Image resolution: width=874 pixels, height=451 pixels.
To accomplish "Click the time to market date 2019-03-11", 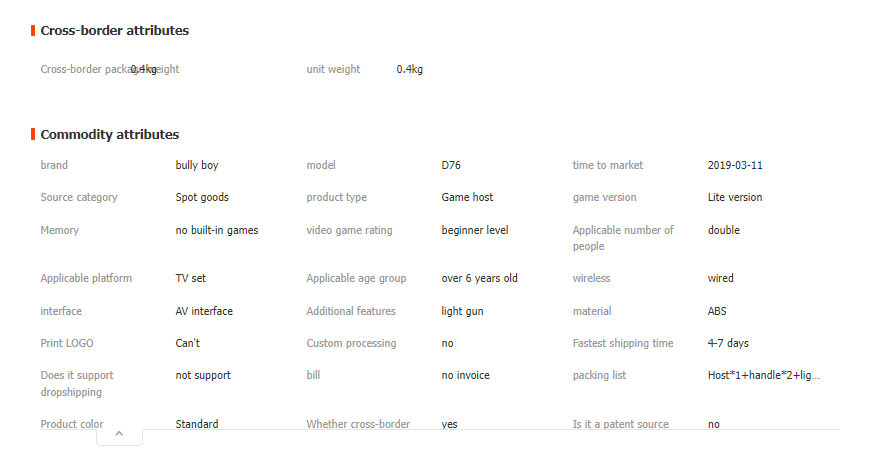I will [735, 165].
